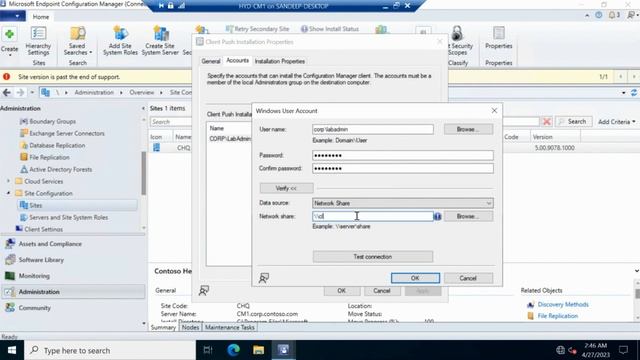Click OK in Client Push Installation Properties
Image resolution: width=640 pixels, height=360 pixels.
tap(342, 291)
